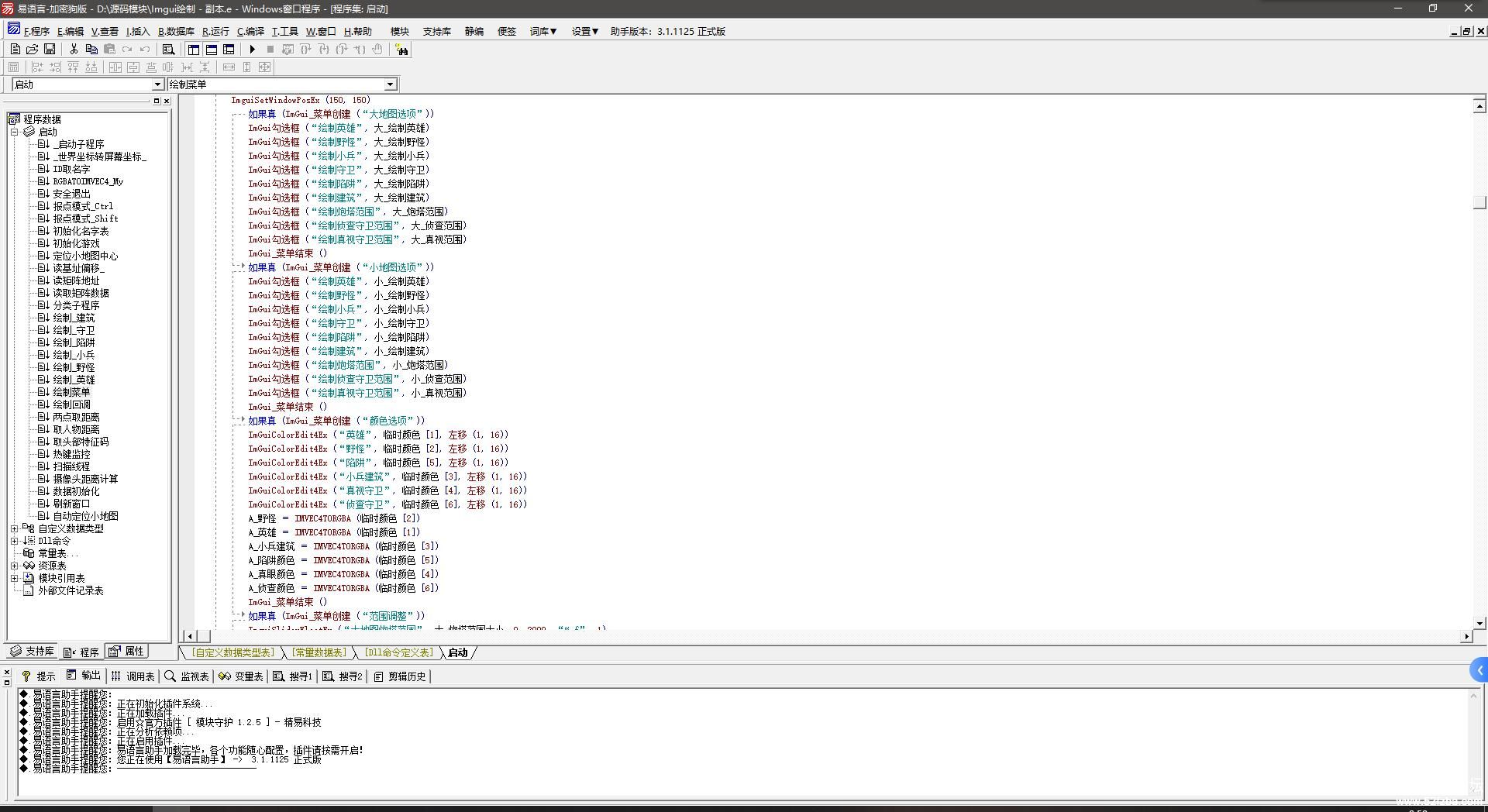Click the Run program play icon
This screenshot has width=1488, height=812.
tap(252, 49)
